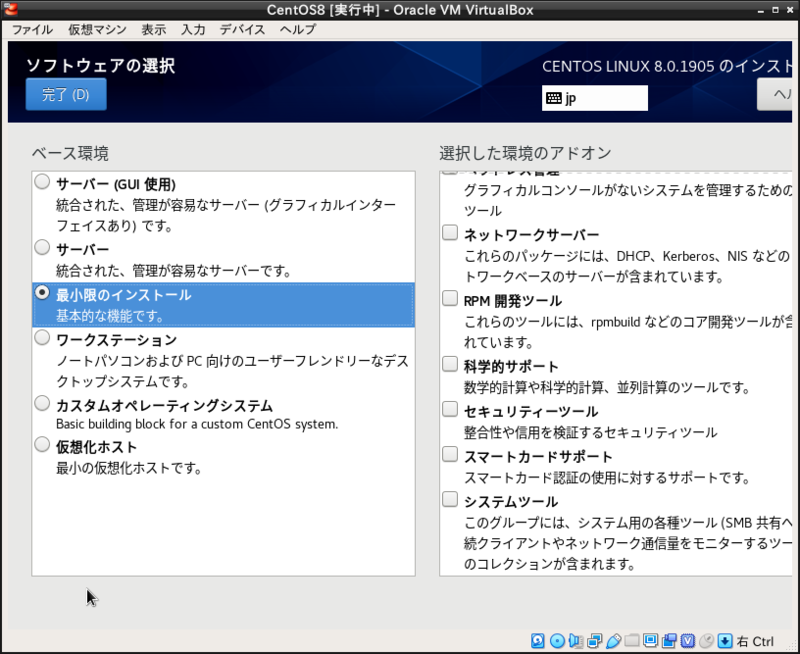The image size is (800, 654).
Task: Click the audio status icon
Action: coord(576,641)
